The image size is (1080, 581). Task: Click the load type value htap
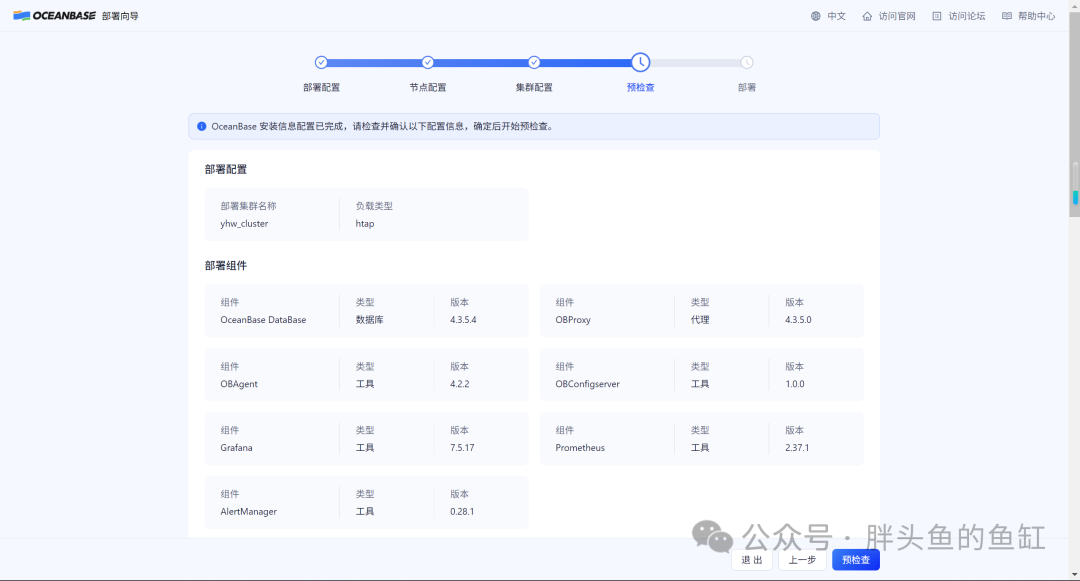[x=365, y=224]
